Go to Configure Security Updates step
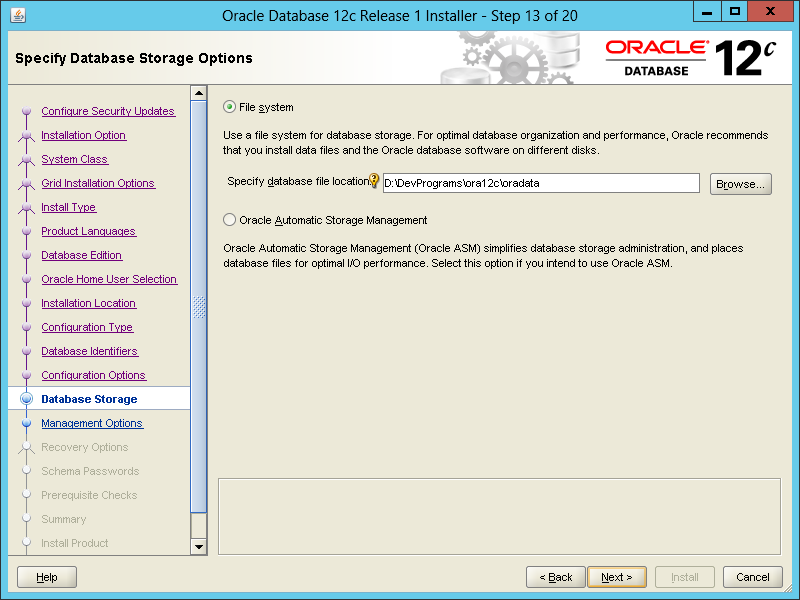 tap(108, 111)
